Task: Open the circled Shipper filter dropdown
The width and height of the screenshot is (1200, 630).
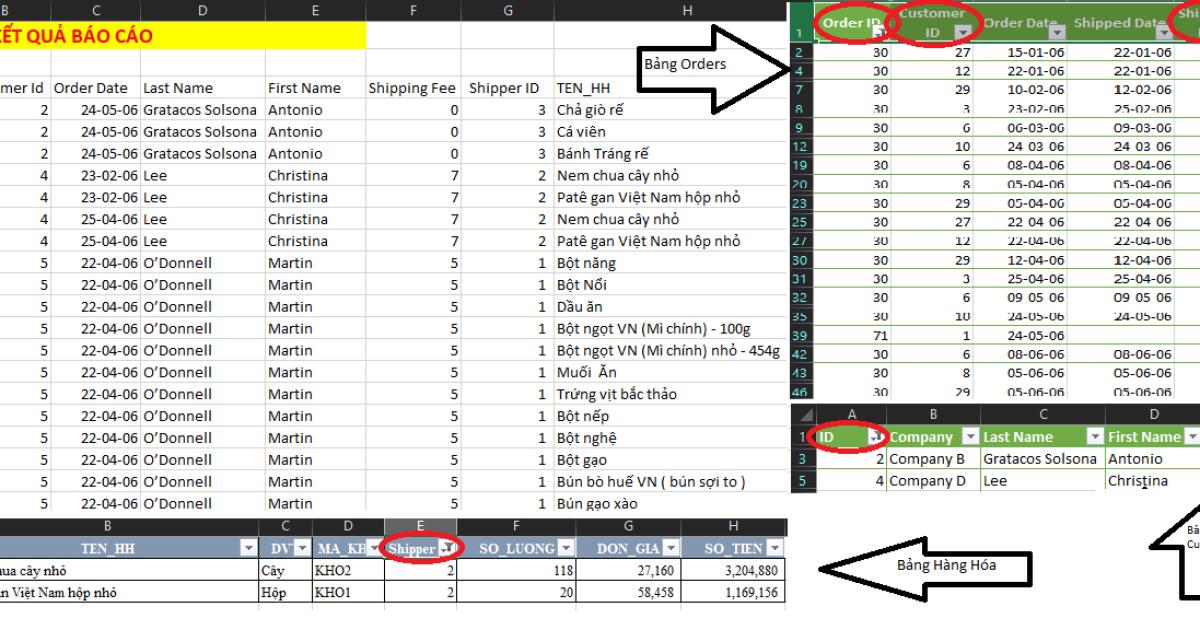Action: [443, 547]
